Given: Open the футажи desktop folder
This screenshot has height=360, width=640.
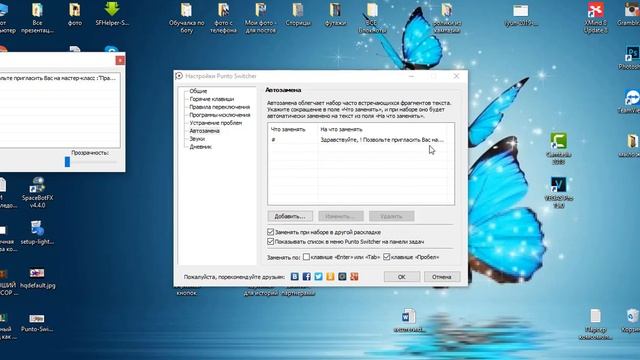Looking at the screenshot, I should tap(336, 14).
